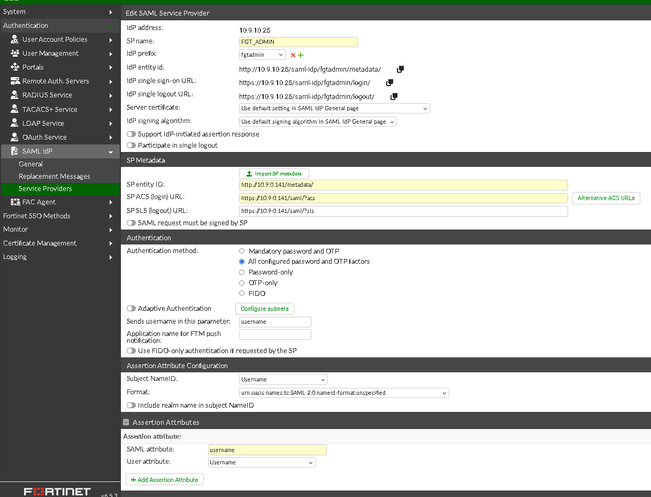Click the Portals sidebar icon
The image size is (651, 497).
[15, 67]
